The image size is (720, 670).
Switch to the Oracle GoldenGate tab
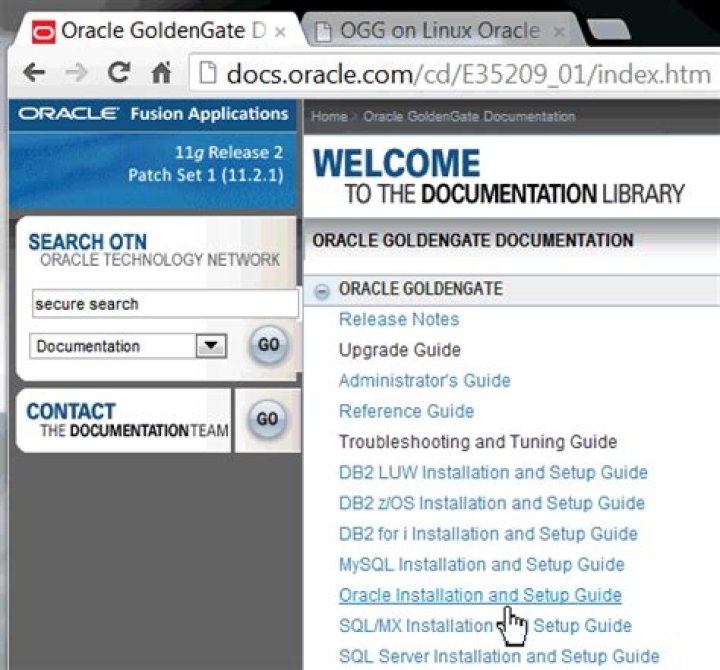point(158,31)
